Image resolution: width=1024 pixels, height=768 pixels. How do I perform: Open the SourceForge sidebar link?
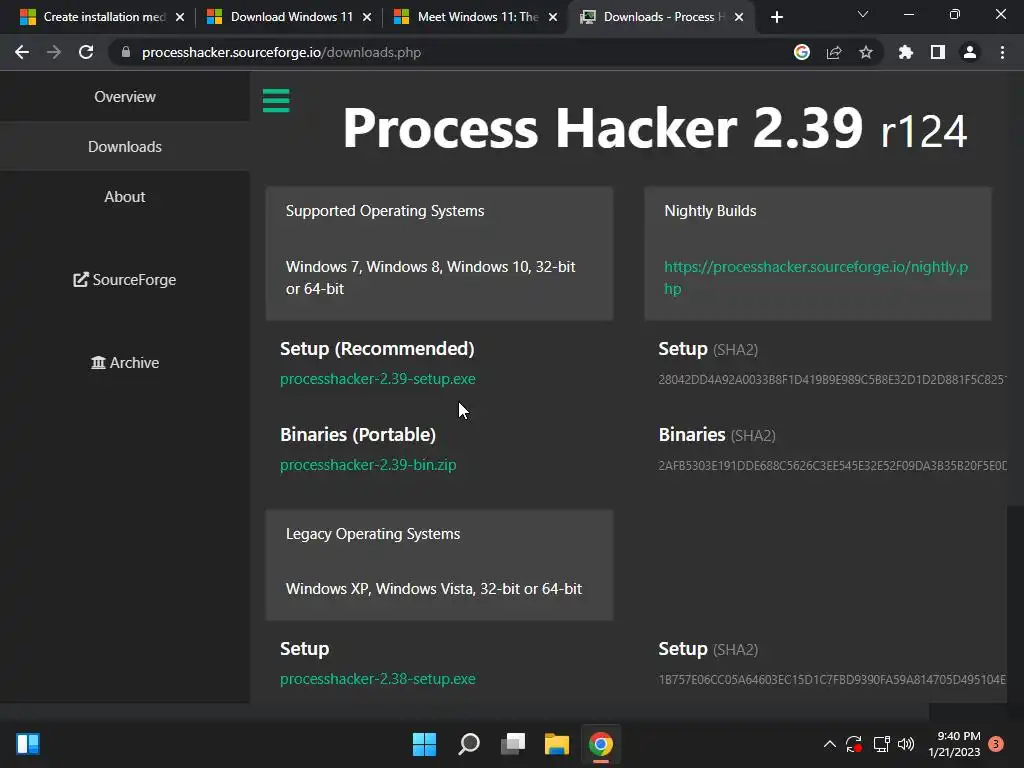tap(125, 280)
